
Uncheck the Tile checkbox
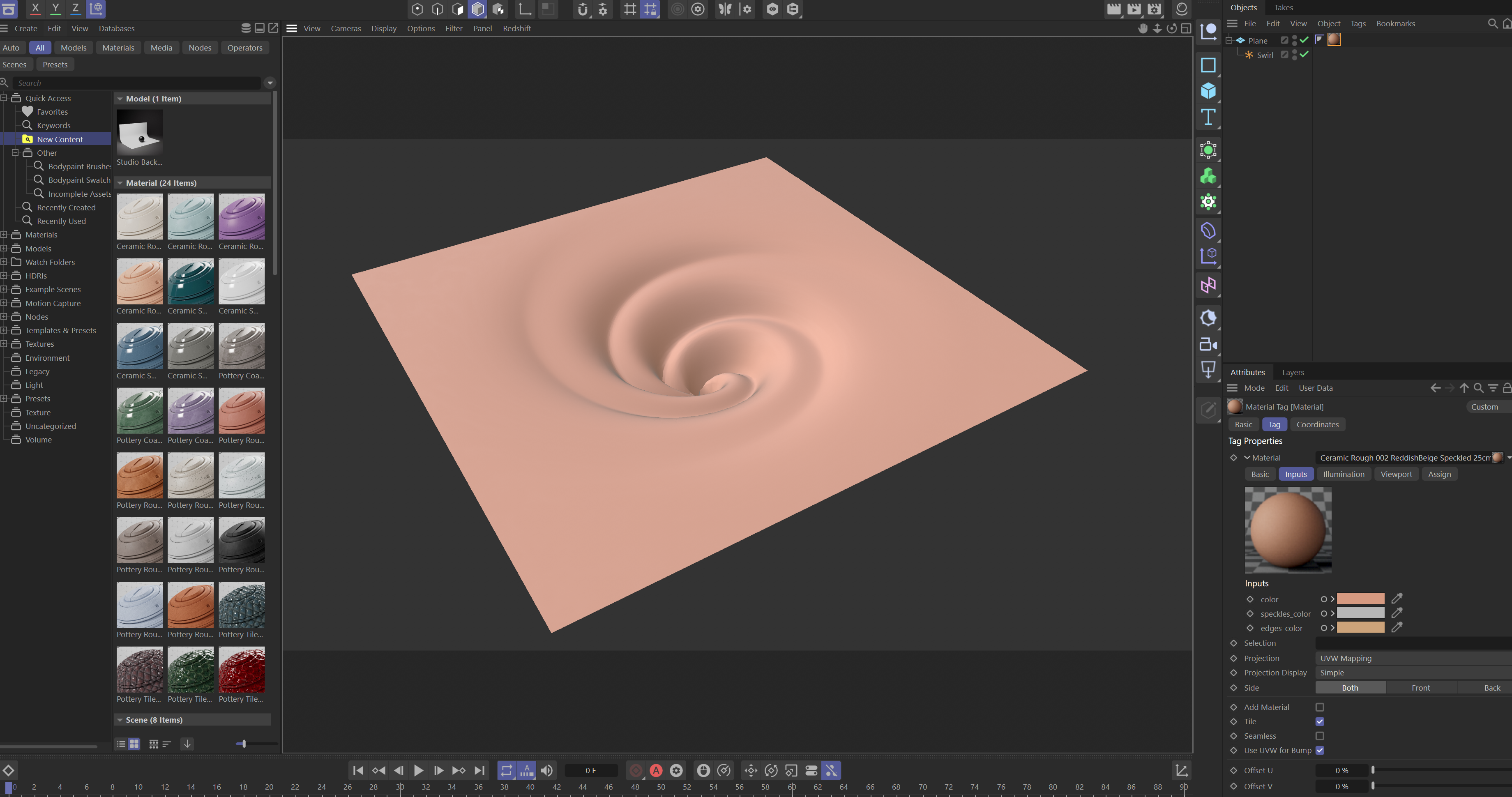click(1320, 721)
